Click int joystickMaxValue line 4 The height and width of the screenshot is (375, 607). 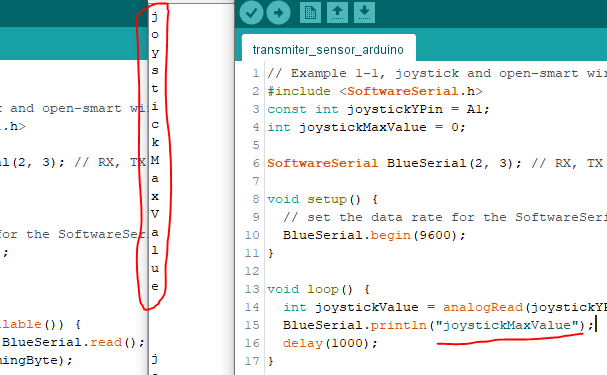click(x=366, y=127)
